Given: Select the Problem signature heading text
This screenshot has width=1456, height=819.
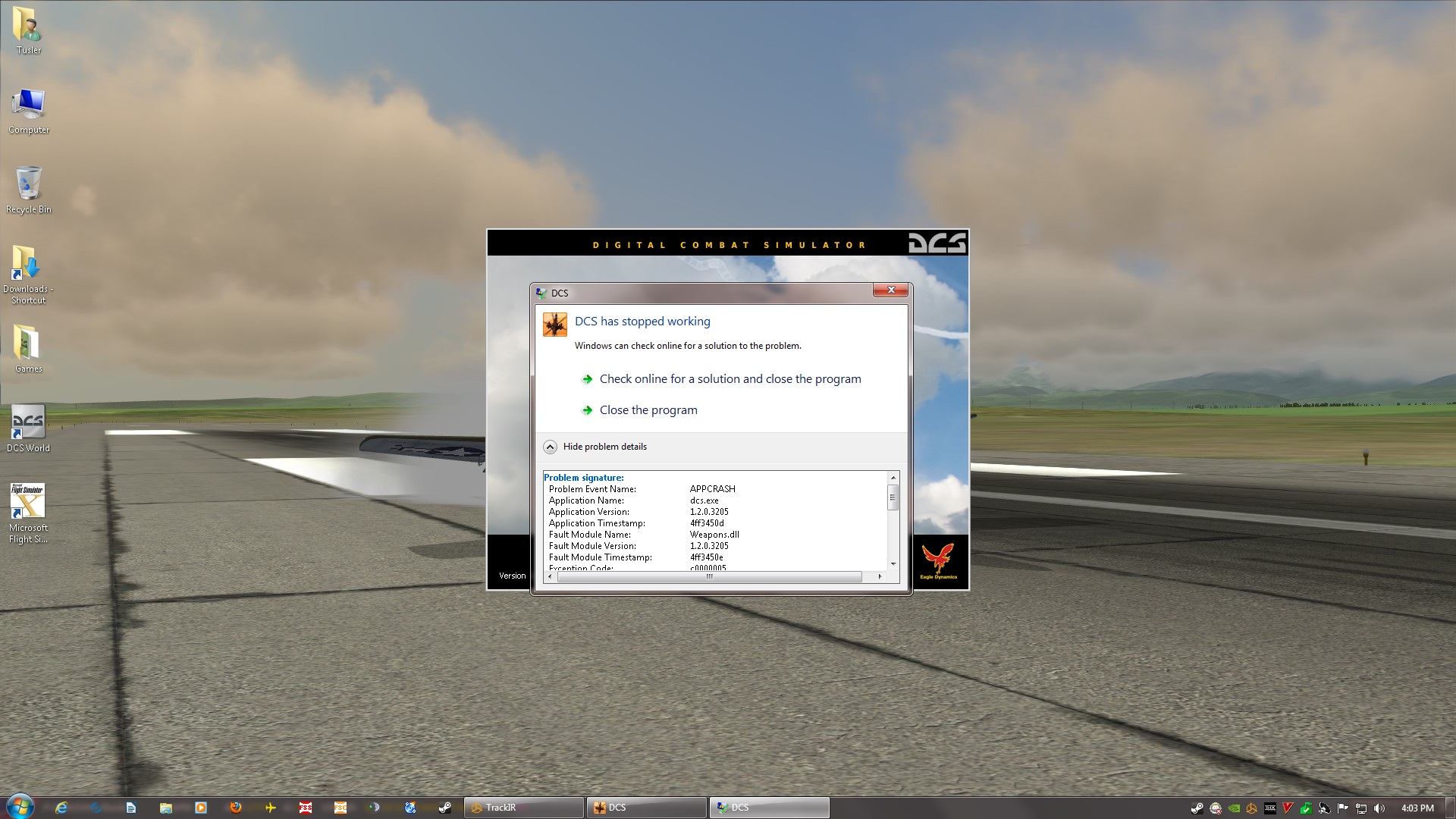Looking at the screenshot, I should [584, 478].
